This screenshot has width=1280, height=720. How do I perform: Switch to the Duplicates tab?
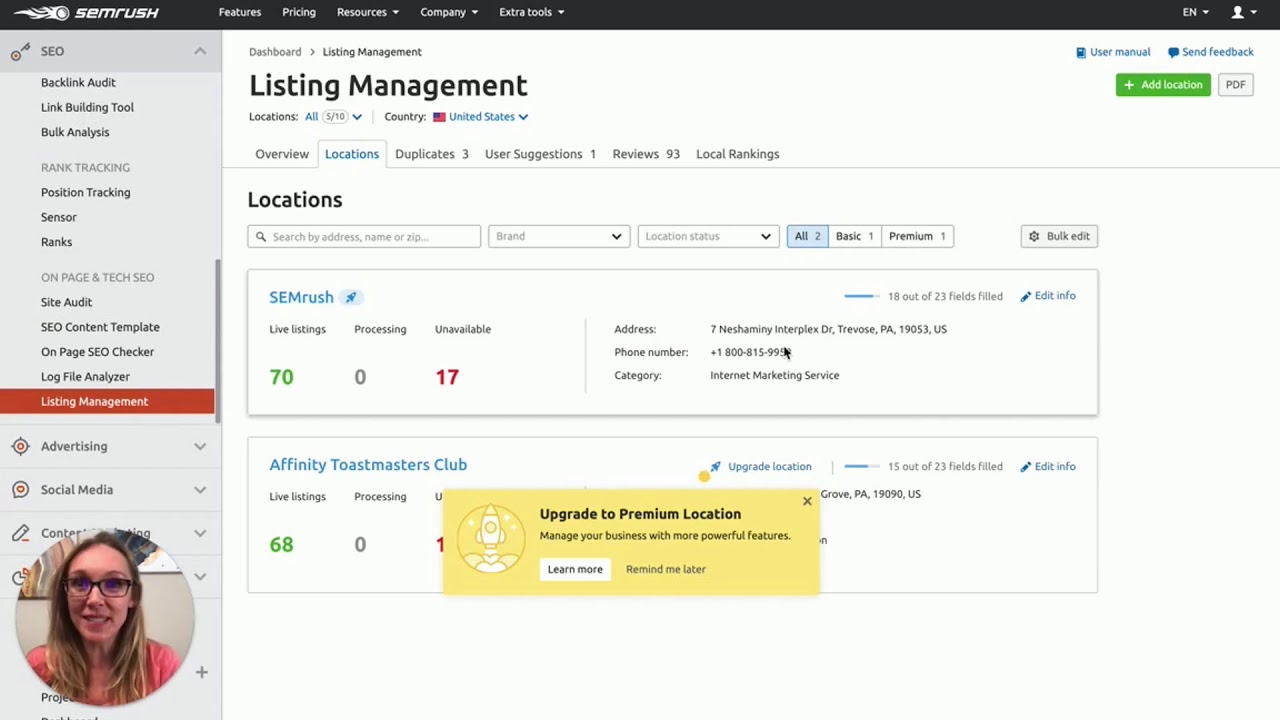[x=432, y=154]
